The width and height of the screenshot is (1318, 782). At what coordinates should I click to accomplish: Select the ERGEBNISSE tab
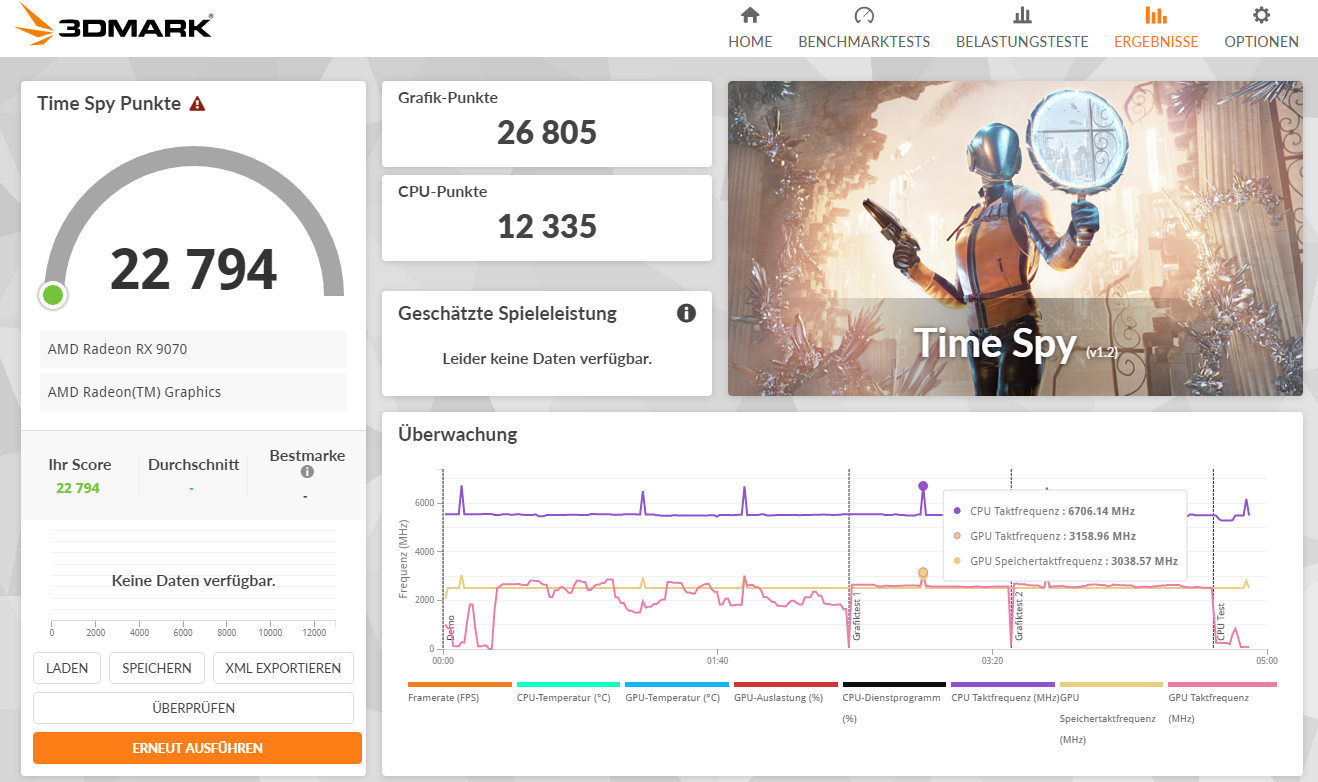tap(1156, 42)
